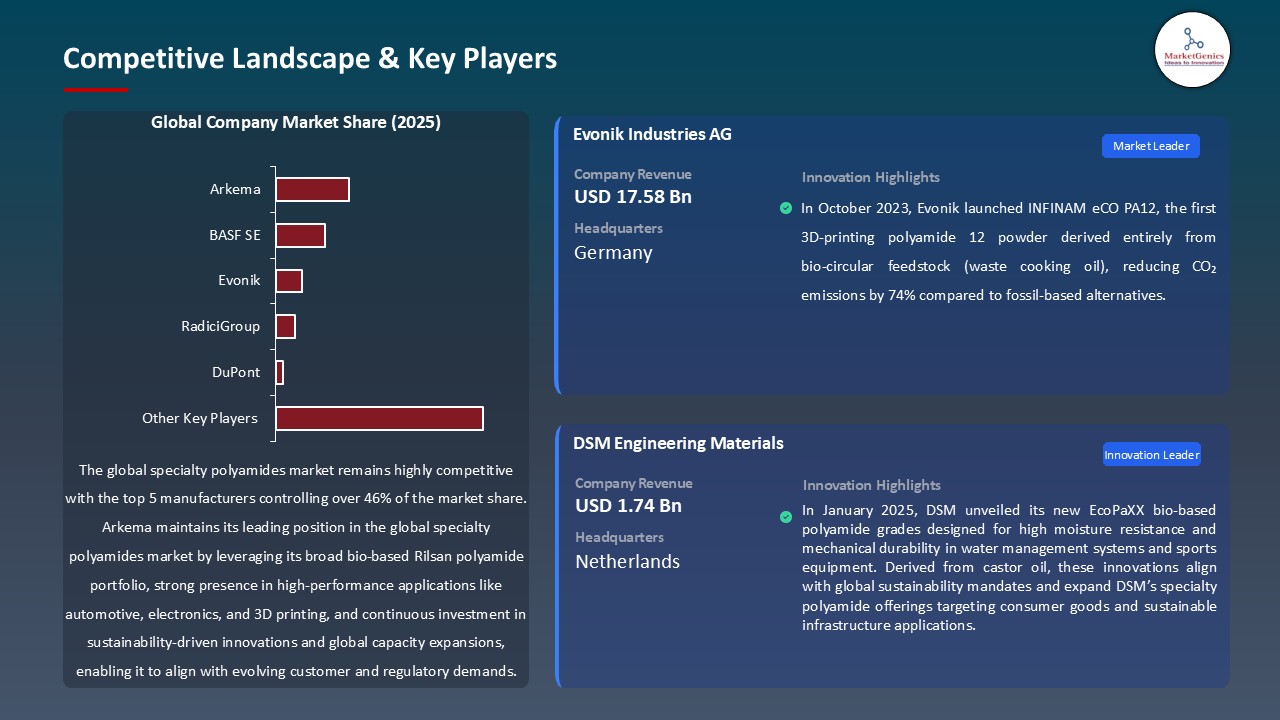This screenshot has height=720, width=1280.
Task: Click the USD 17.58 Bn revenue figure
Action: 632,197
